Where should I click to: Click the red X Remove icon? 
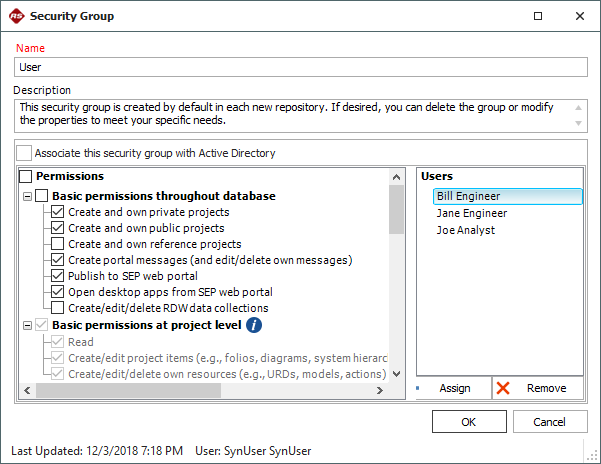(x=503, y=388)
